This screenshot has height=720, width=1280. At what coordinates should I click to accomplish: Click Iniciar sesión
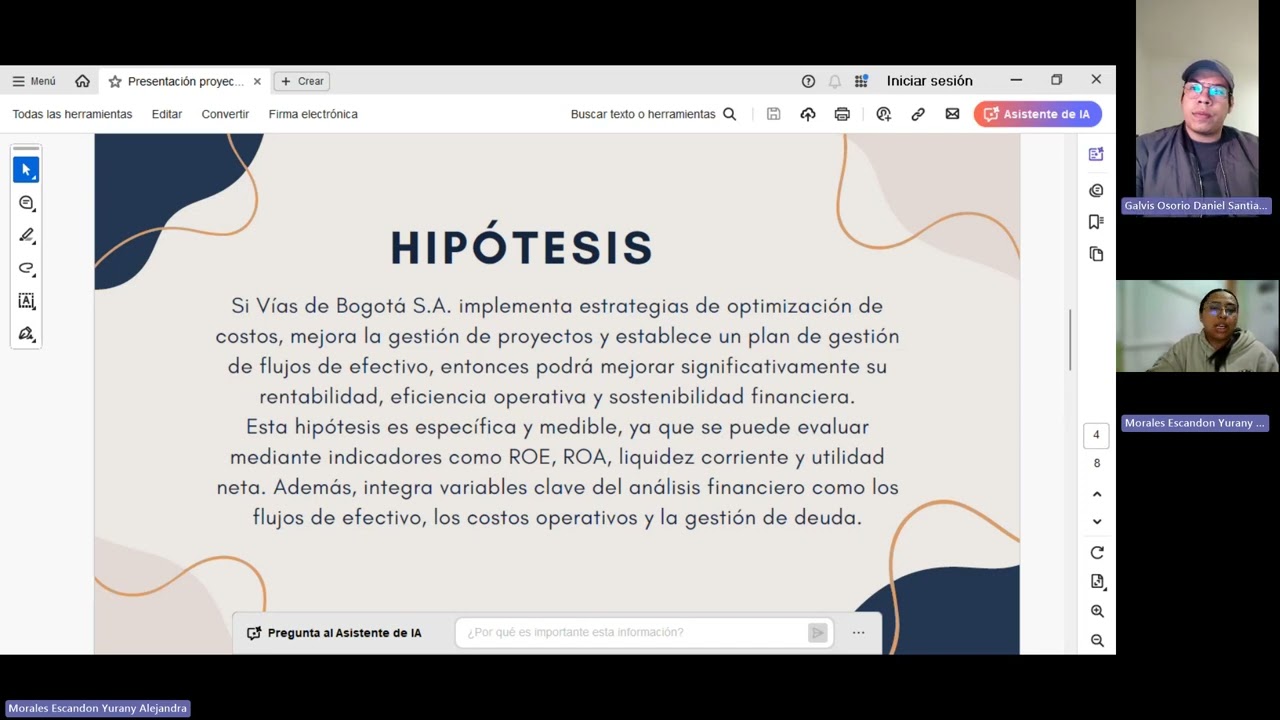tap(929, 81)
